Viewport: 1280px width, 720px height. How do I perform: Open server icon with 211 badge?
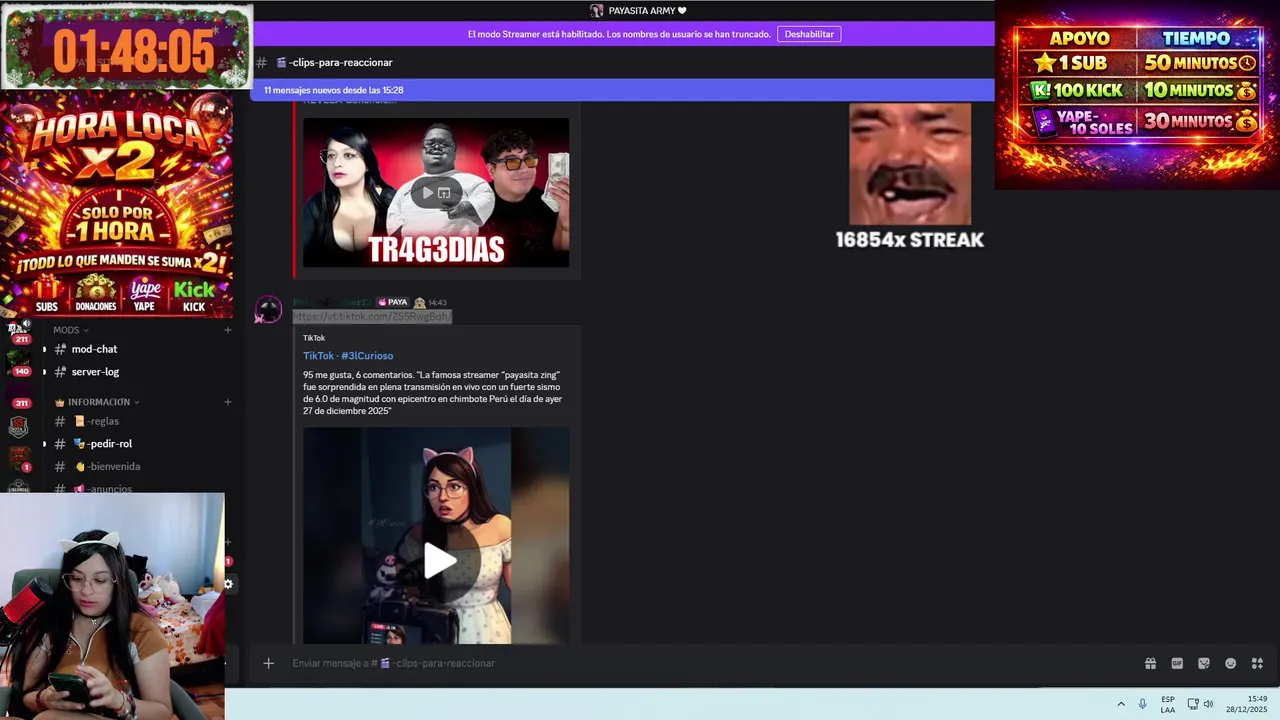(x=19, y=331)
